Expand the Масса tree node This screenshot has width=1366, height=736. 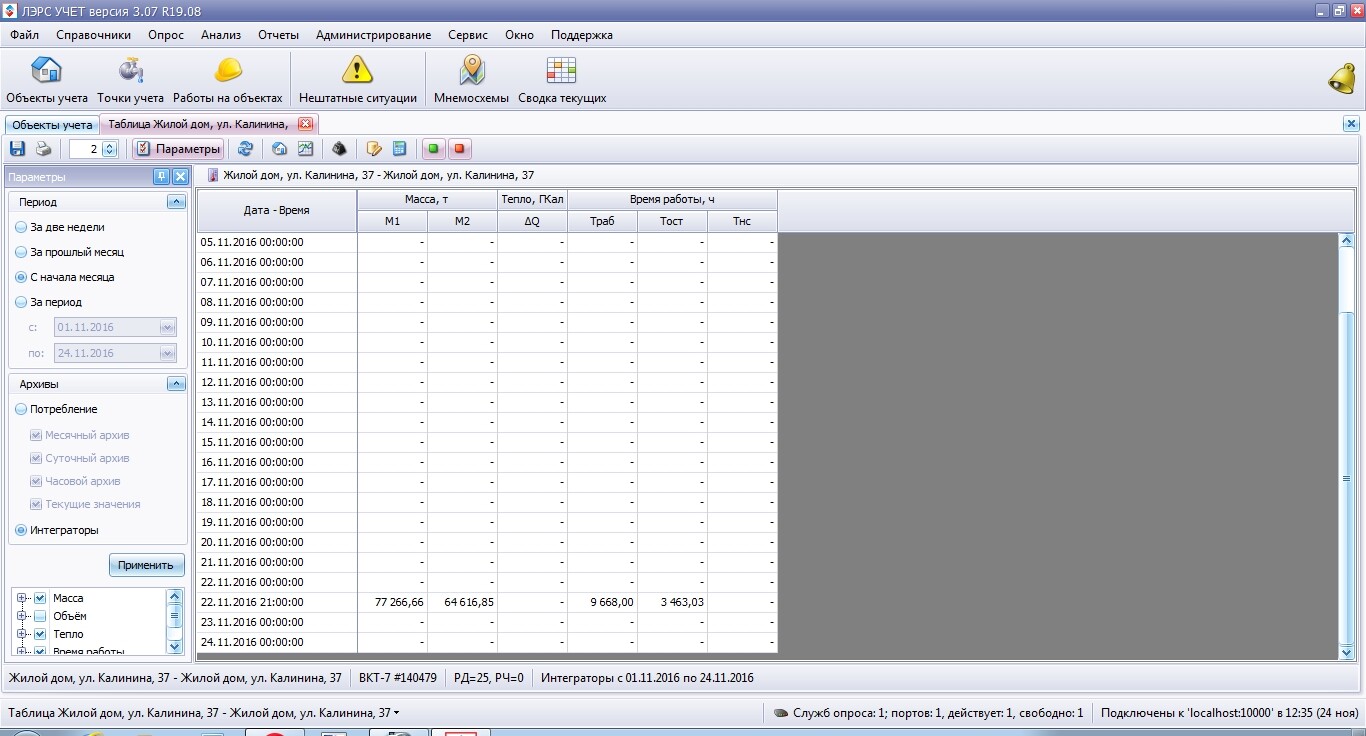tap(21, 598)
